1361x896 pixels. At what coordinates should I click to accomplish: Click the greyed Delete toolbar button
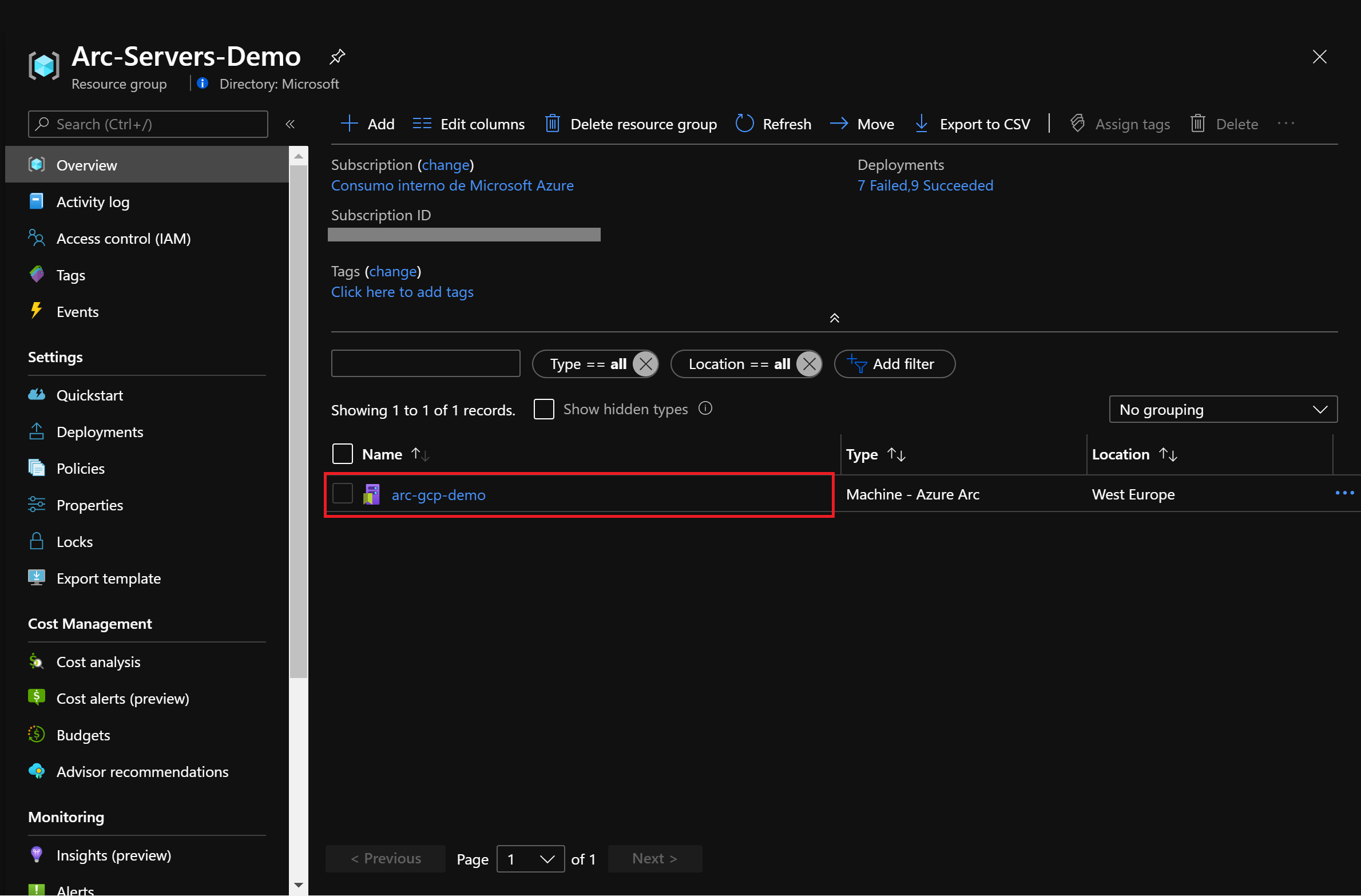click(1224, 124)
